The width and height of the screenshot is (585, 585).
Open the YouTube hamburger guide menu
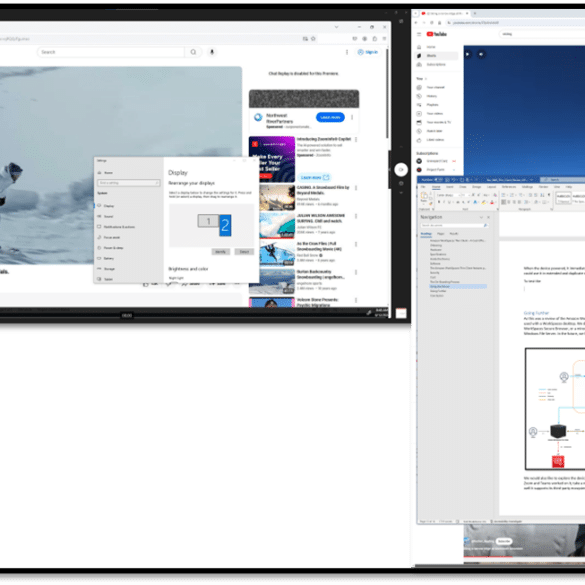tap(419, 34)
